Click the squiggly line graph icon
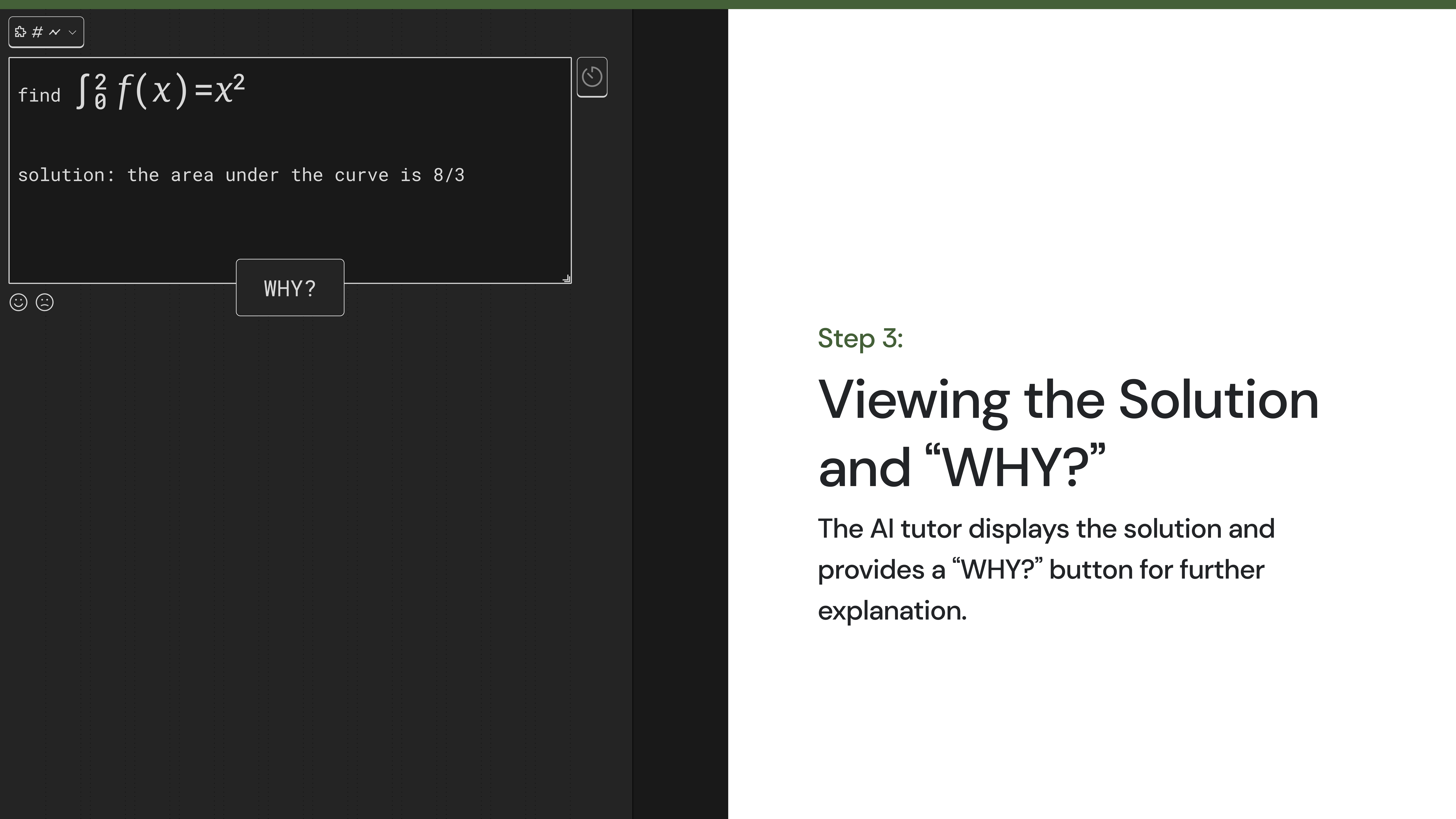 coord(55,32)
